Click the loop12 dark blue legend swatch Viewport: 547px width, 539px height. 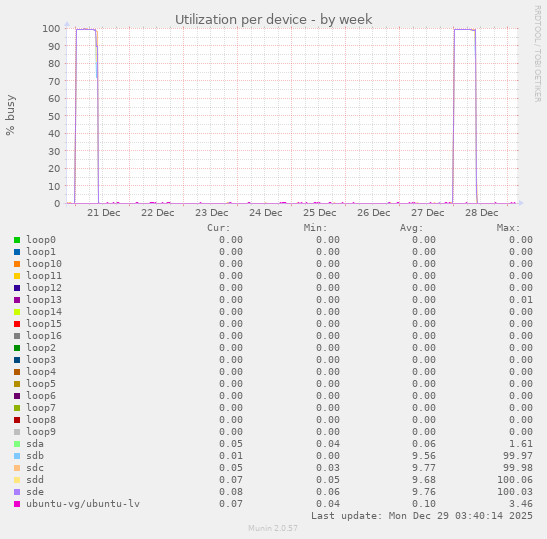(17, 288)
